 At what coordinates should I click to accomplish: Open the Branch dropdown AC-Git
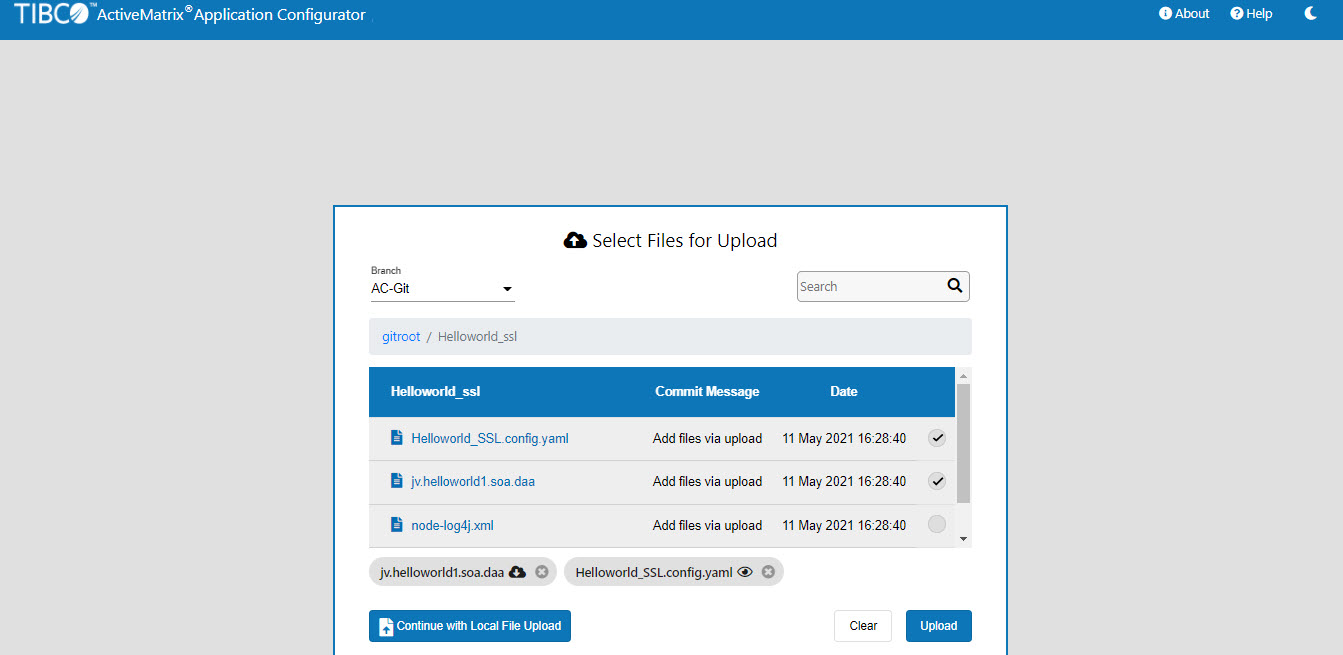coord(442,289)
